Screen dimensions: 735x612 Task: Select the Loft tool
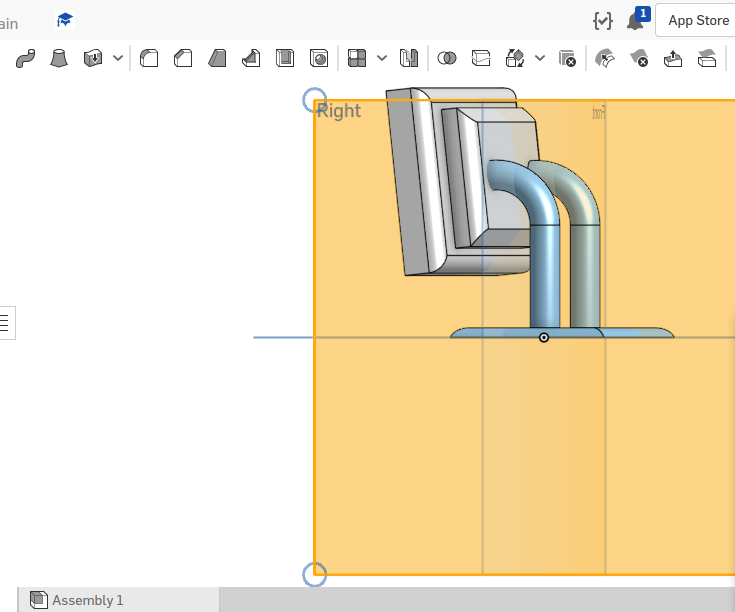tap(59, 58)
